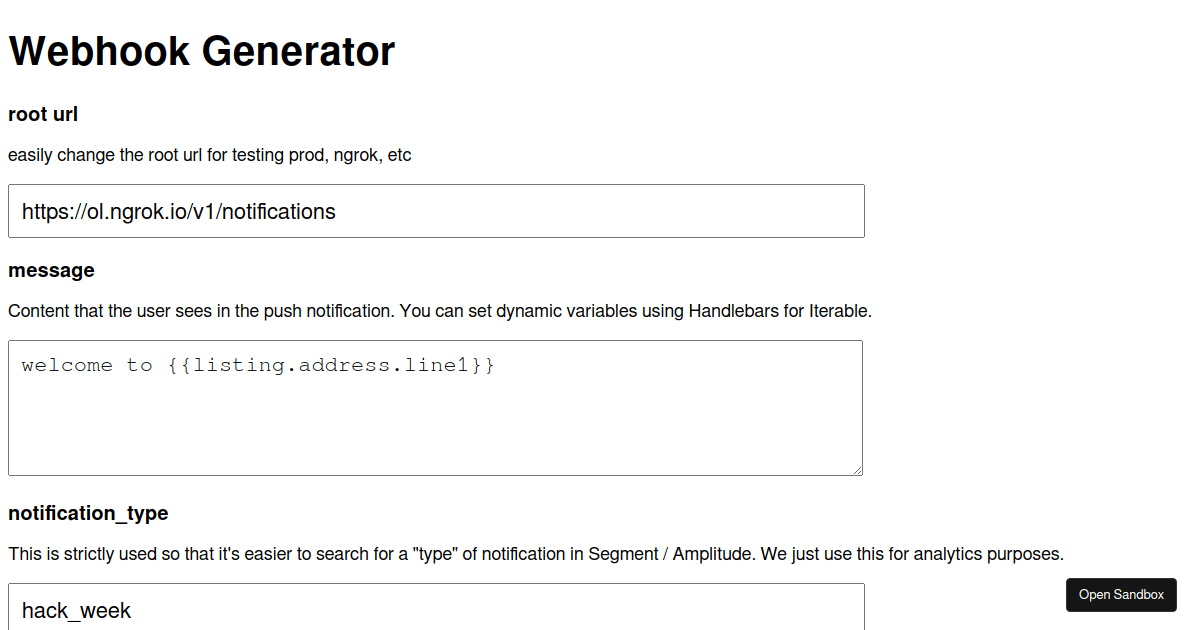Click the {{listing.address.line1}} variable text

point(330,365)
